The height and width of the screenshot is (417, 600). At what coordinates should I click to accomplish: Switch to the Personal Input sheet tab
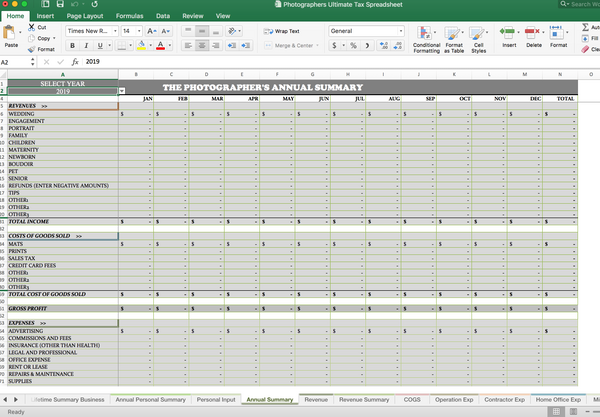click(x=216, y=399)
